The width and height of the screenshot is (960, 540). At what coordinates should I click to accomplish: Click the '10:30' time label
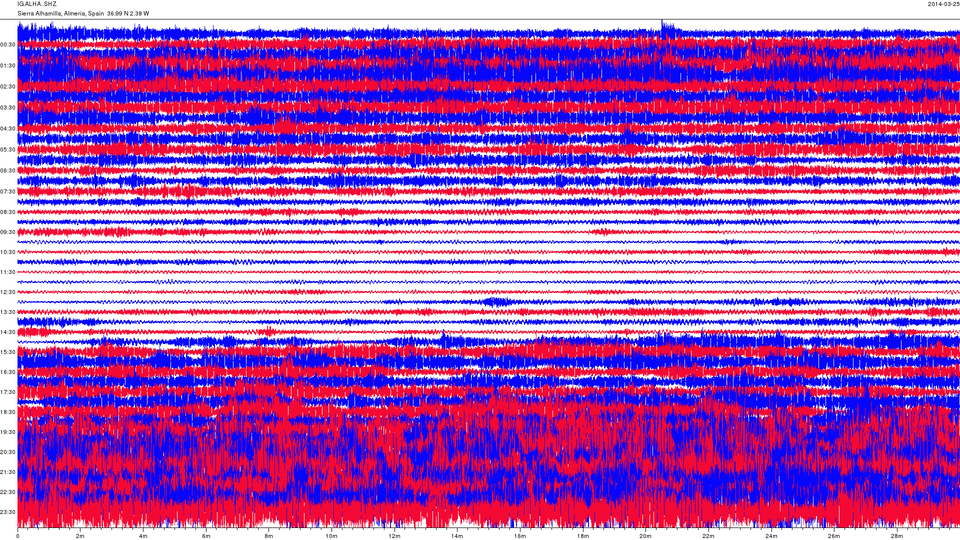[8, 252]
